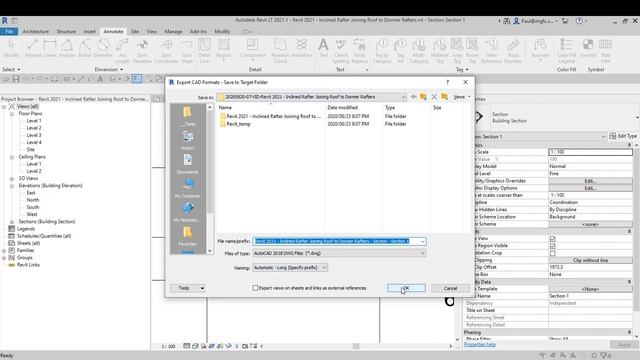
Task: Open the Tools dropdown button
Action: pos(188,288)
